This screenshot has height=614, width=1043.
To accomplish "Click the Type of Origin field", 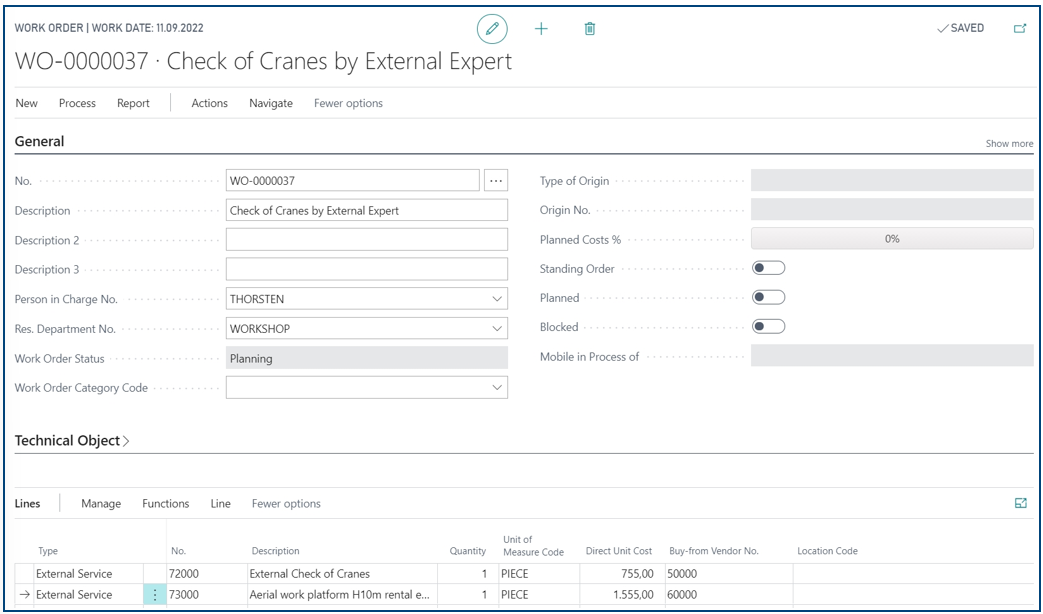I will click(x=892, y=180).
